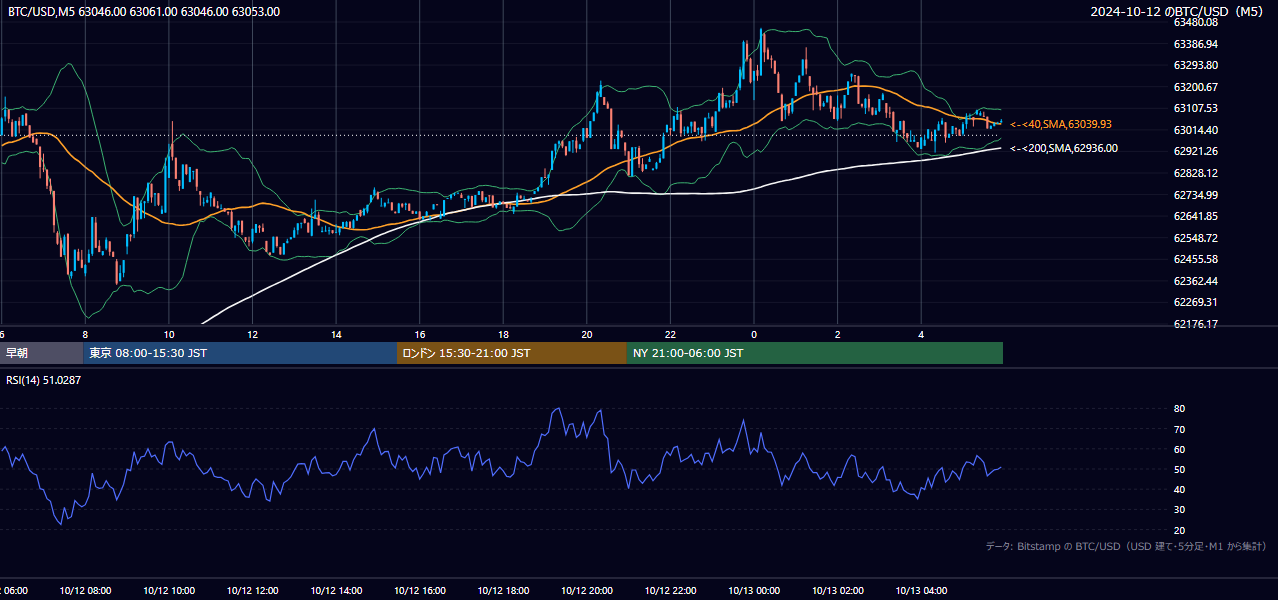Click the 東京 08:00-15:30 JST session bar

(240, 353)
